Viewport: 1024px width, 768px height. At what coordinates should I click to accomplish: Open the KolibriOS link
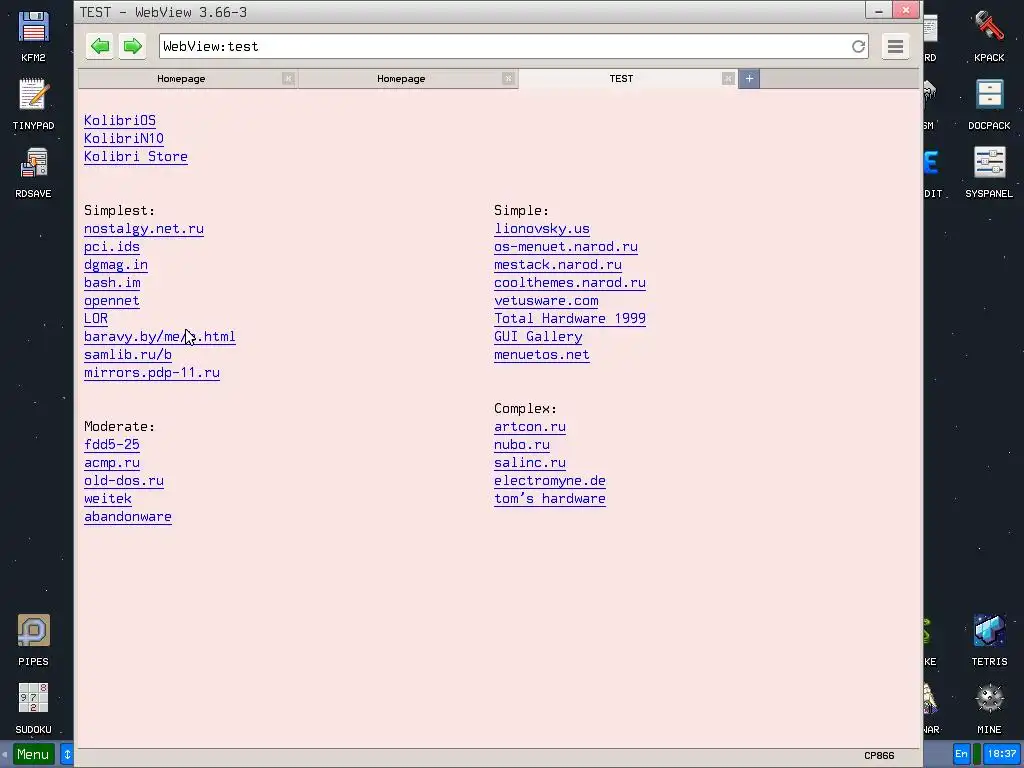click(120, 121)
